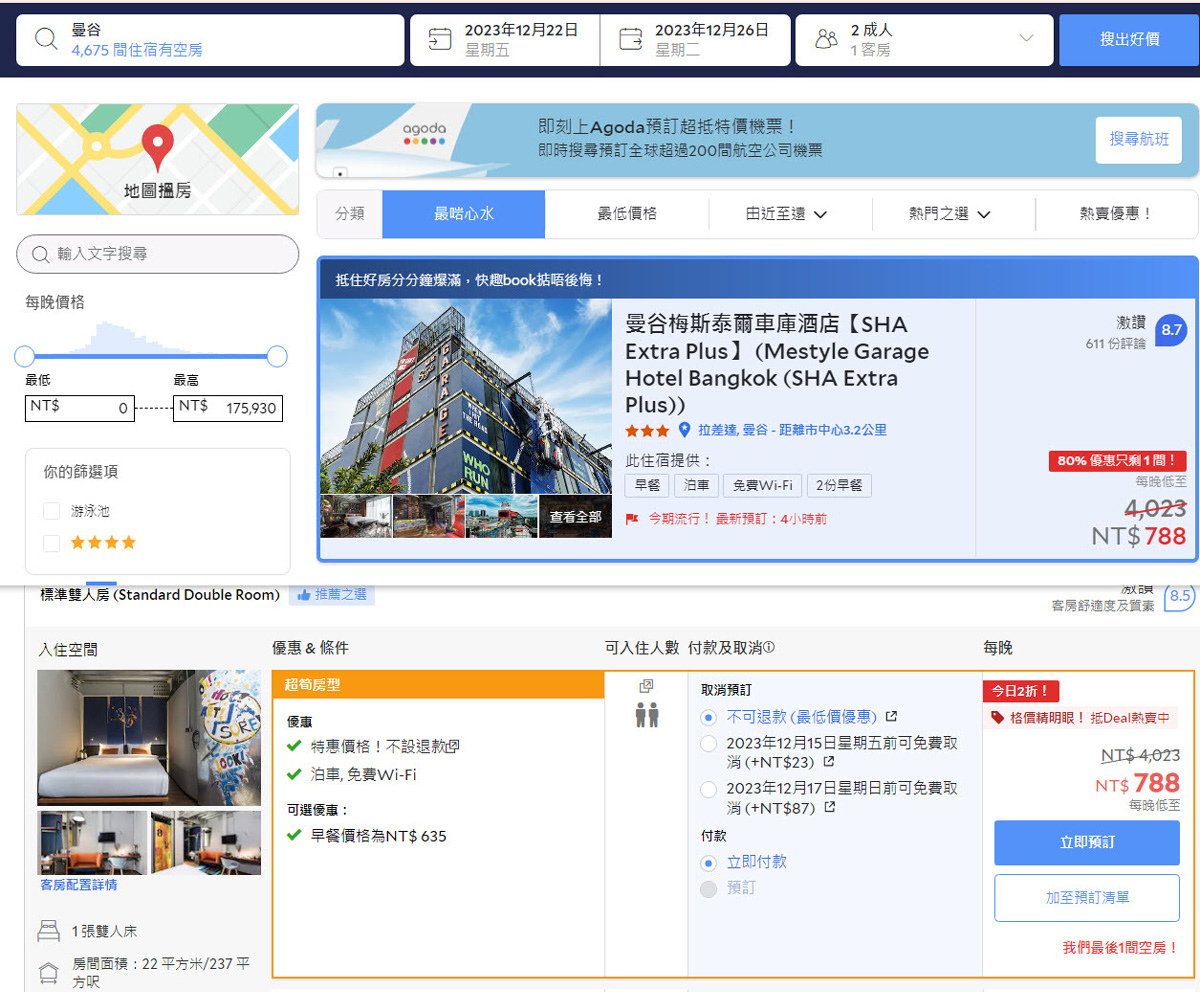Click the 拉差達, 曼谷 location link
Viewport: 1200px width, 993px height.
(792, 430)
